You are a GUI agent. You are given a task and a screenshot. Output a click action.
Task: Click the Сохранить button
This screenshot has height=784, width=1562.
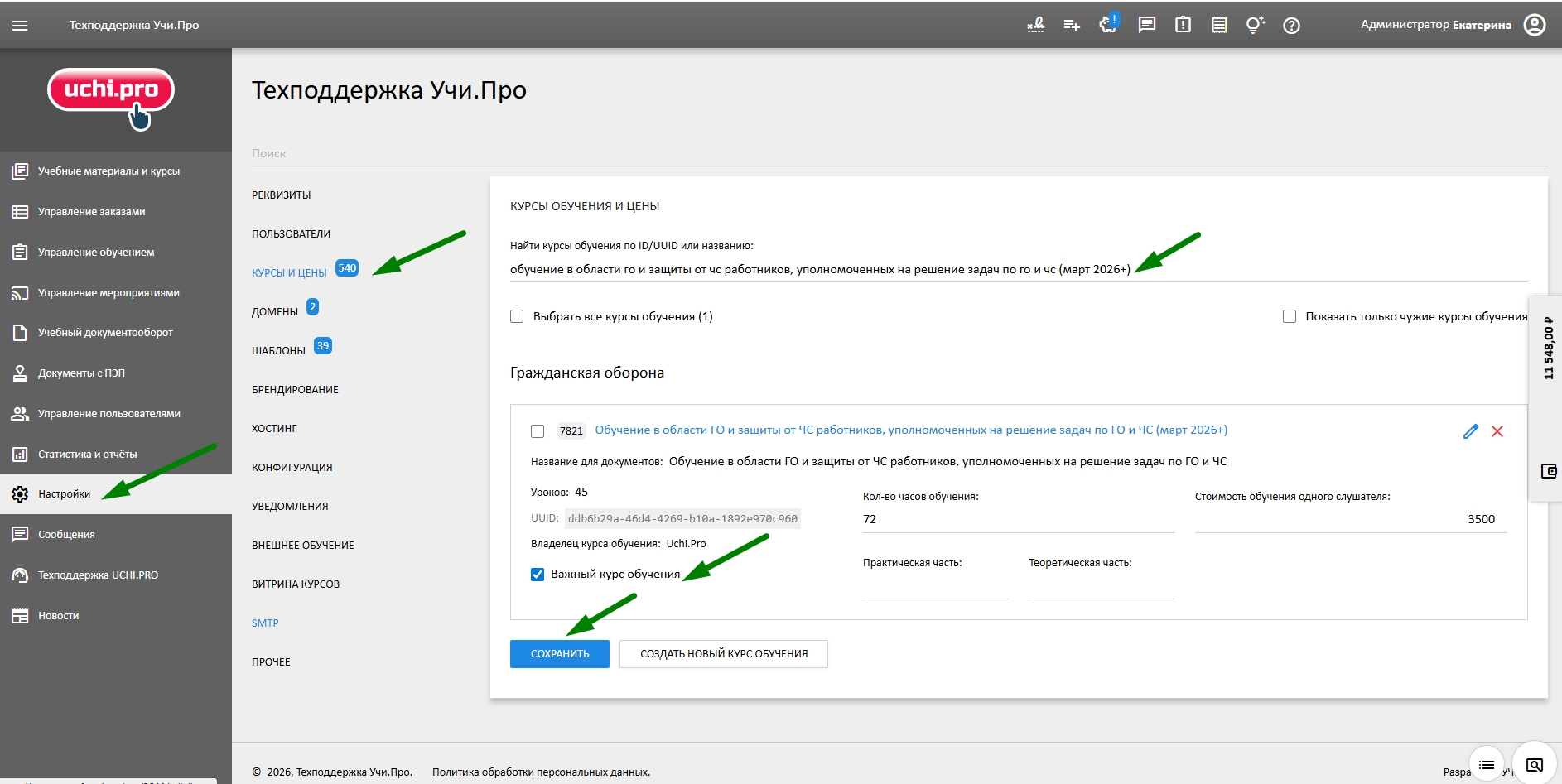pyautogui.click(x=560, y=654)
